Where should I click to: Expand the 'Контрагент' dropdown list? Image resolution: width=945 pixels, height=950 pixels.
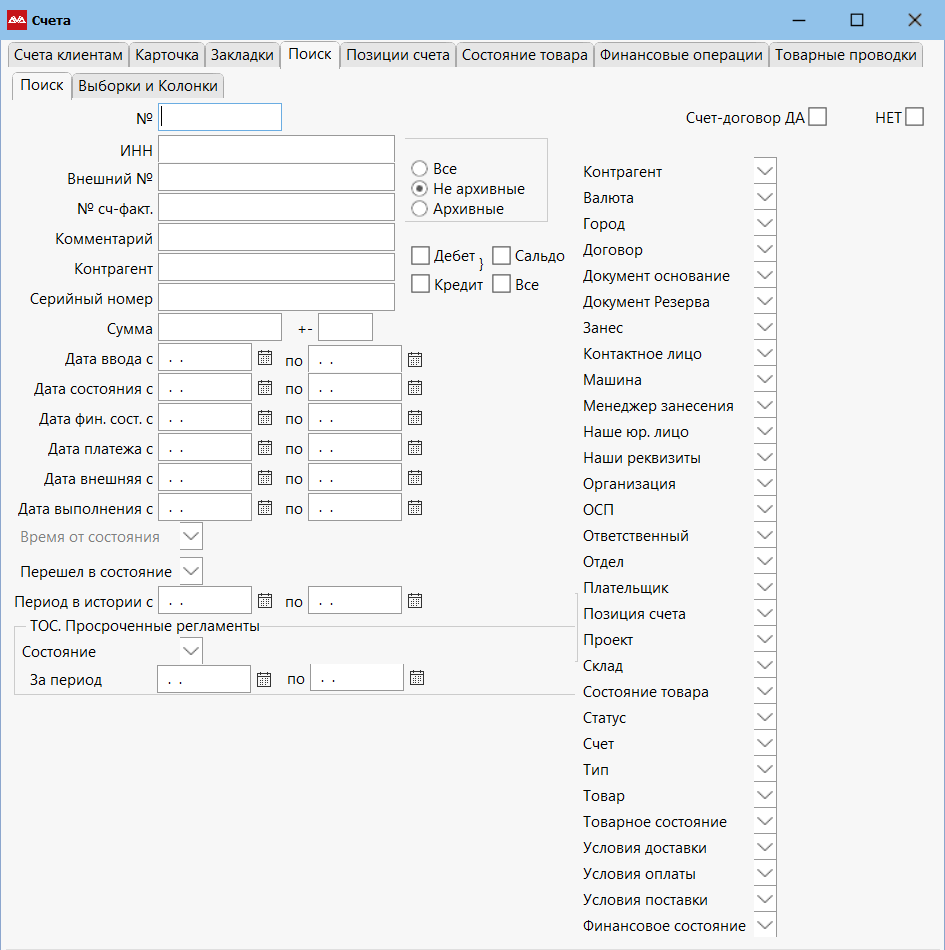tap(765, 172)
